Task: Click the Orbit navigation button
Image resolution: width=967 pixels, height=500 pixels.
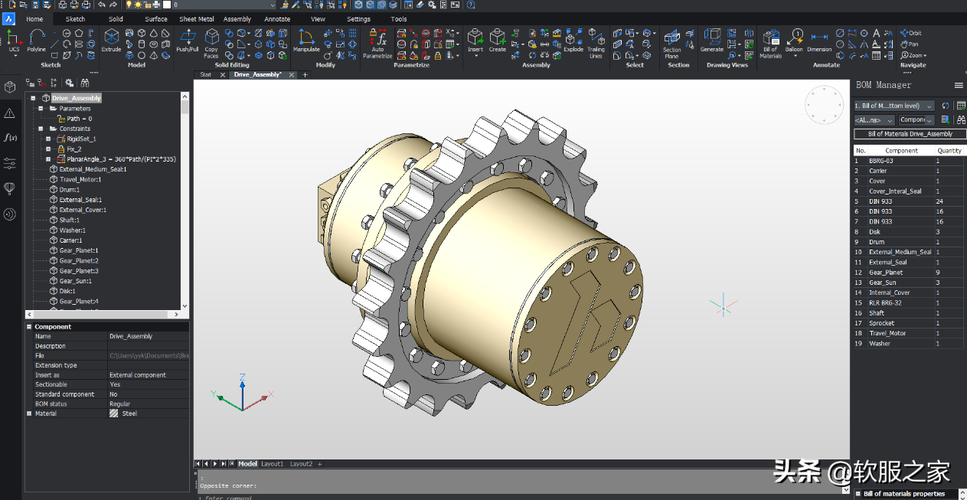Action: pos(909,33)
